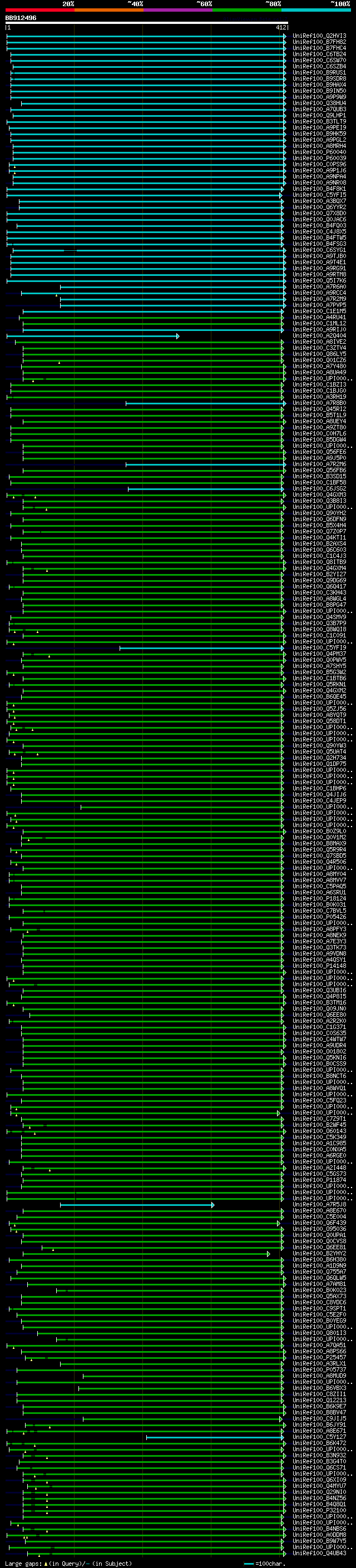Select label UniRef100_Q90YH2

pyautogui.click(x=319, y=512)
